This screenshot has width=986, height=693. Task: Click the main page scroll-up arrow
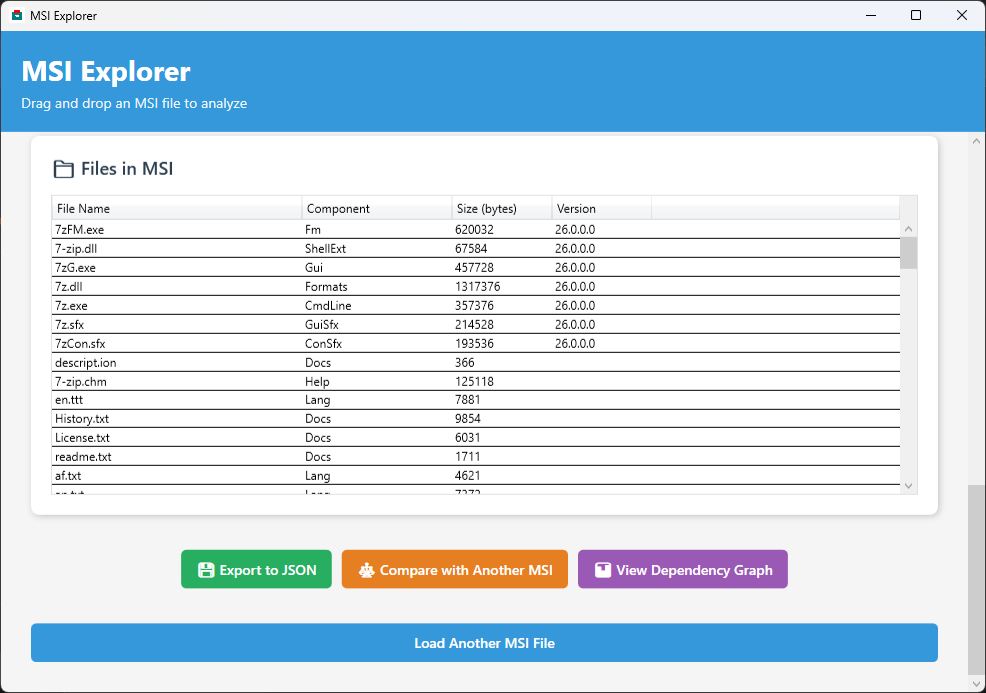[x=976, y=141]
